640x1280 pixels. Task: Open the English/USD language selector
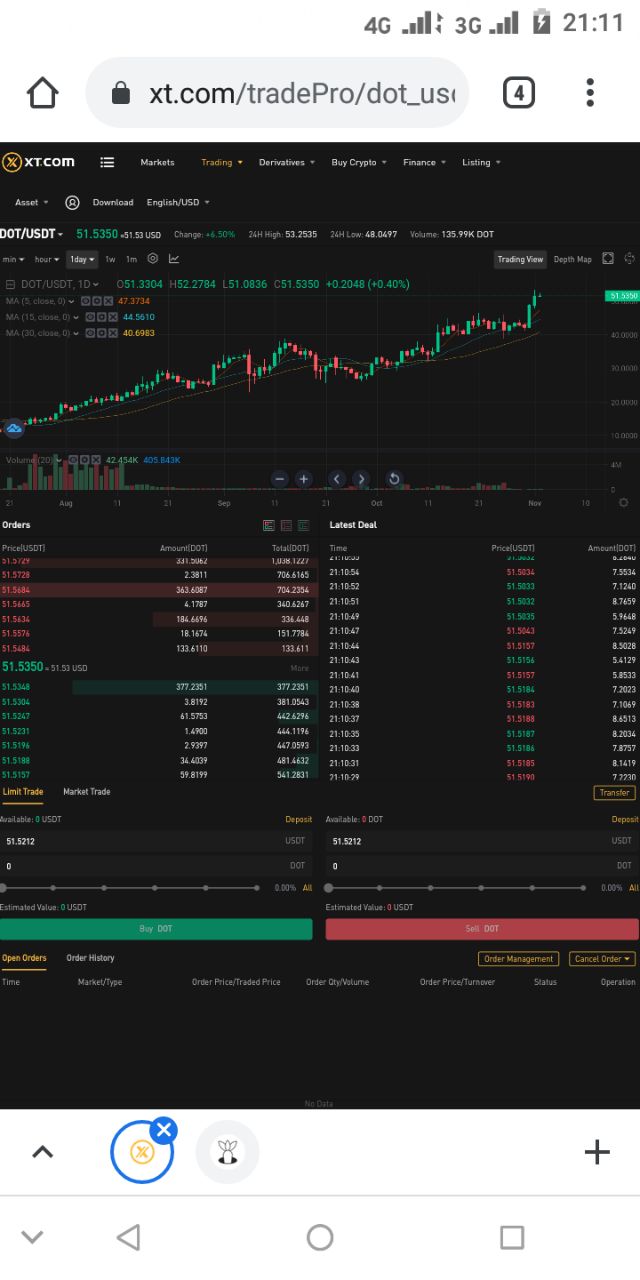[x=178, y=202]
